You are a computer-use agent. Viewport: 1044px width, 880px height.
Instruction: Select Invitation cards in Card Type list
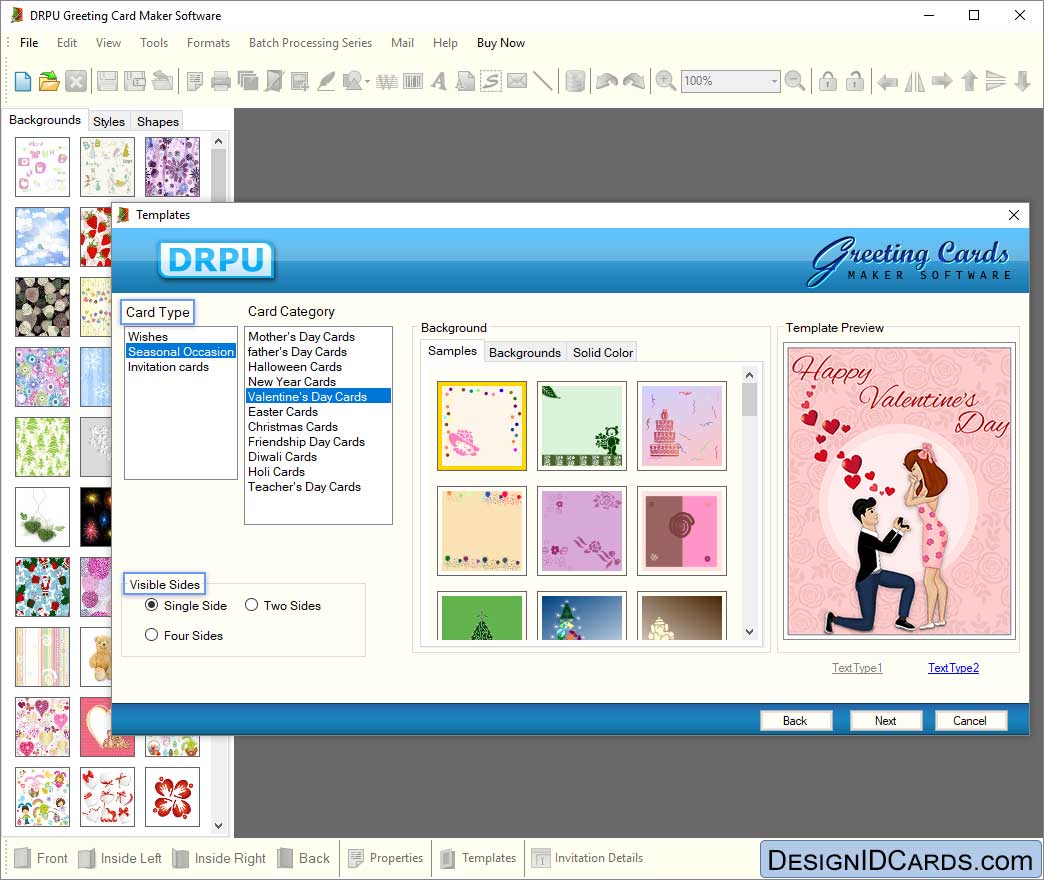180,367
